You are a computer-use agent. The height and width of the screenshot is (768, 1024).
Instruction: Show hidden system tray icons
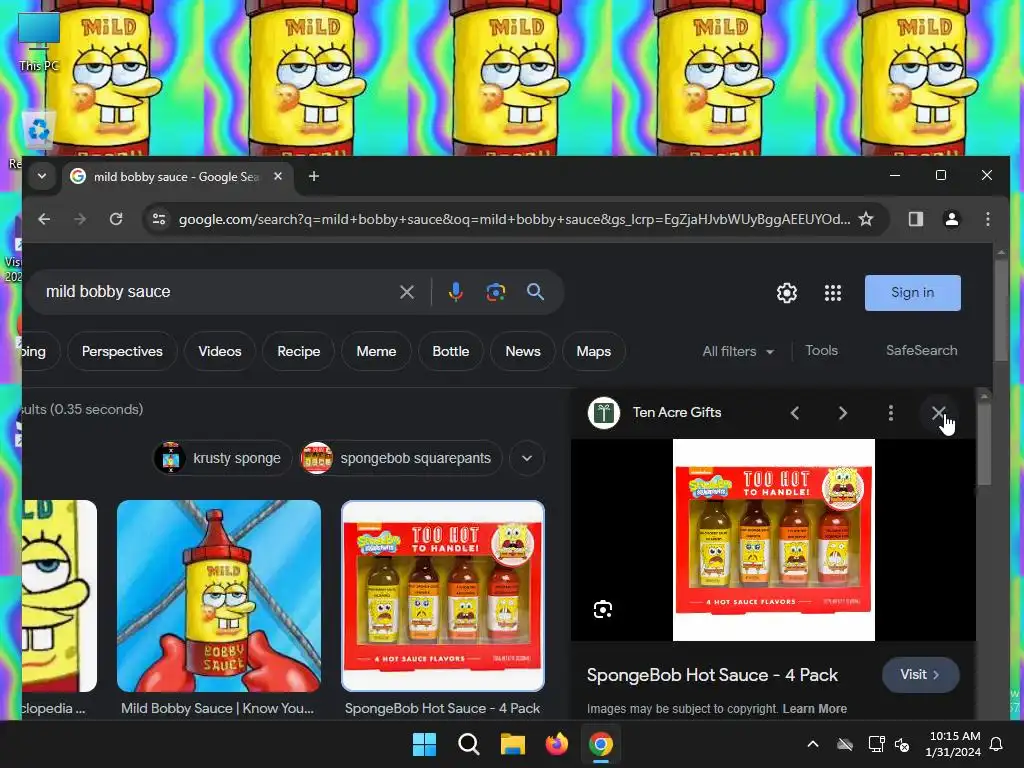coord(813,744)
